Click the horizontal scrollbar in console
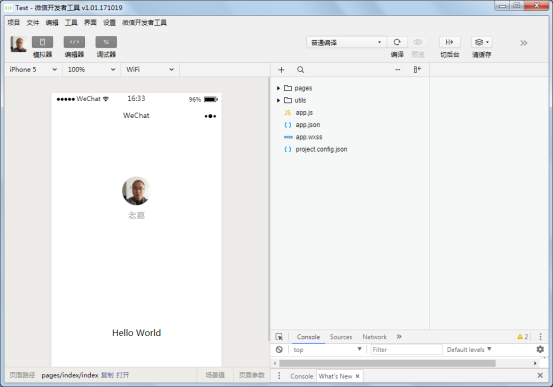The height and width of the screenshot is (387, 553). coord(387,363)
